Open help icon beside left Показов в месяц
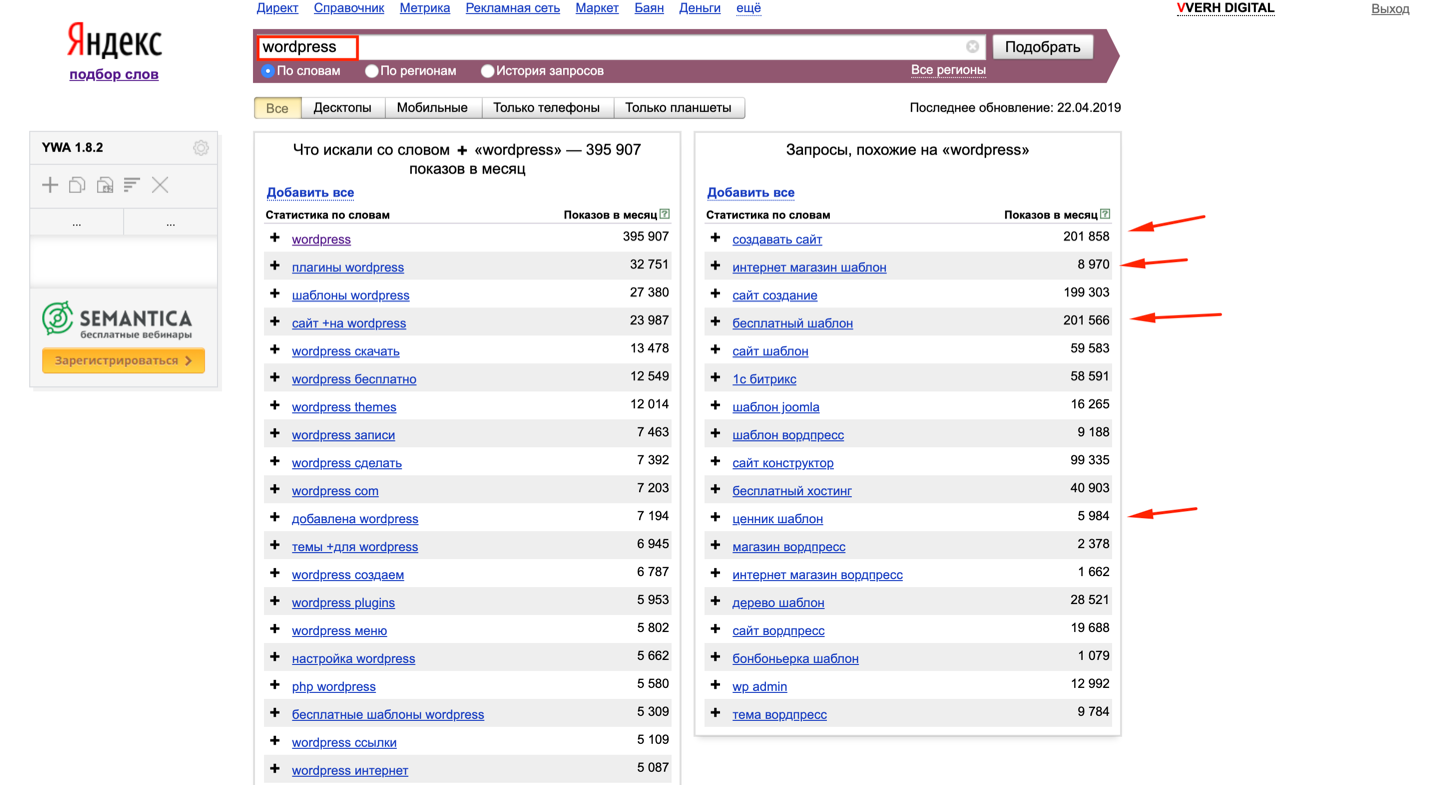1439x785 pixels. click(665, 214)
